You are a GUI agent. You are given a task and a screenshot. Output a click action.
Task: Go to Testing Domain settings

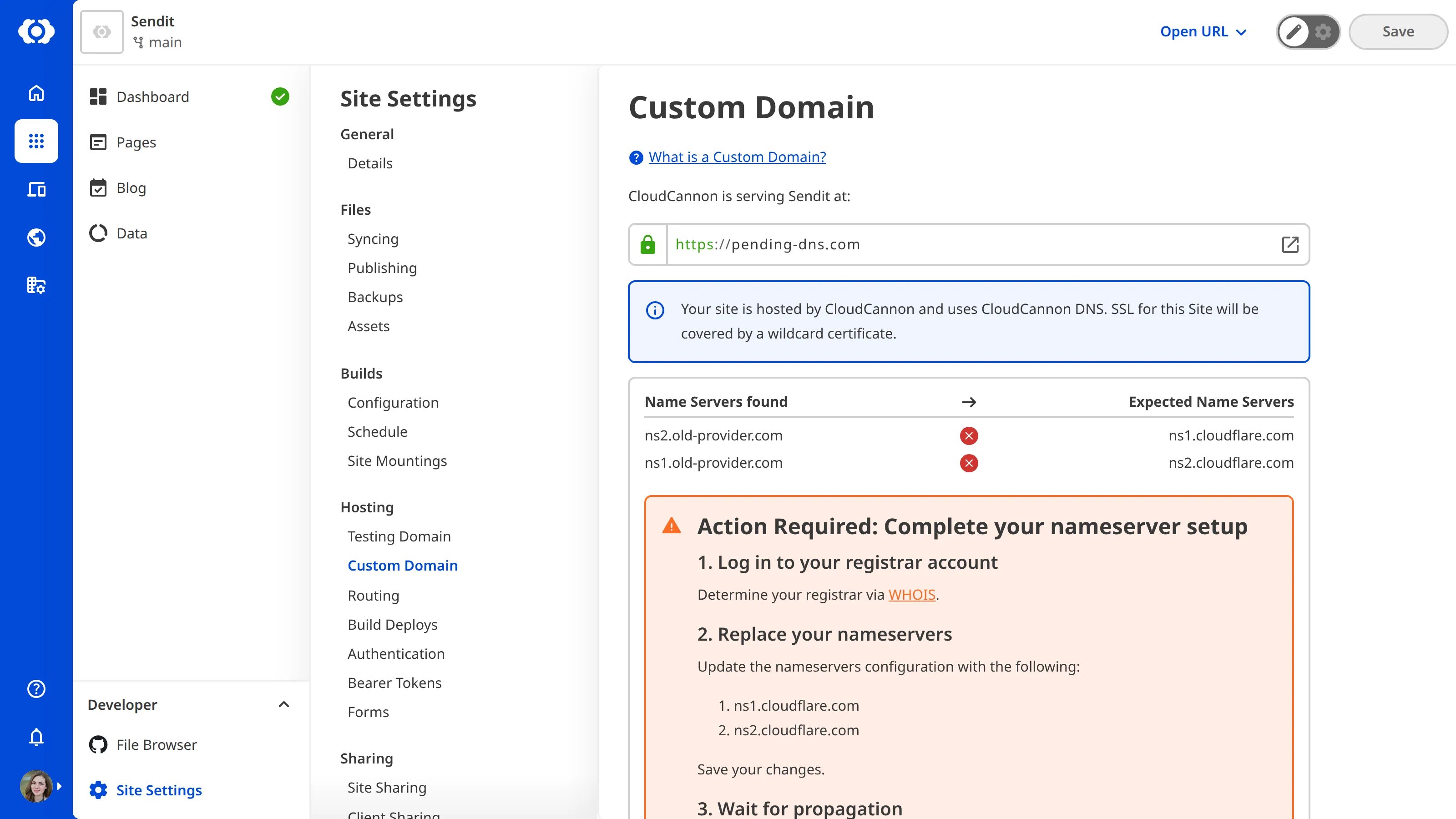(399, 536)
